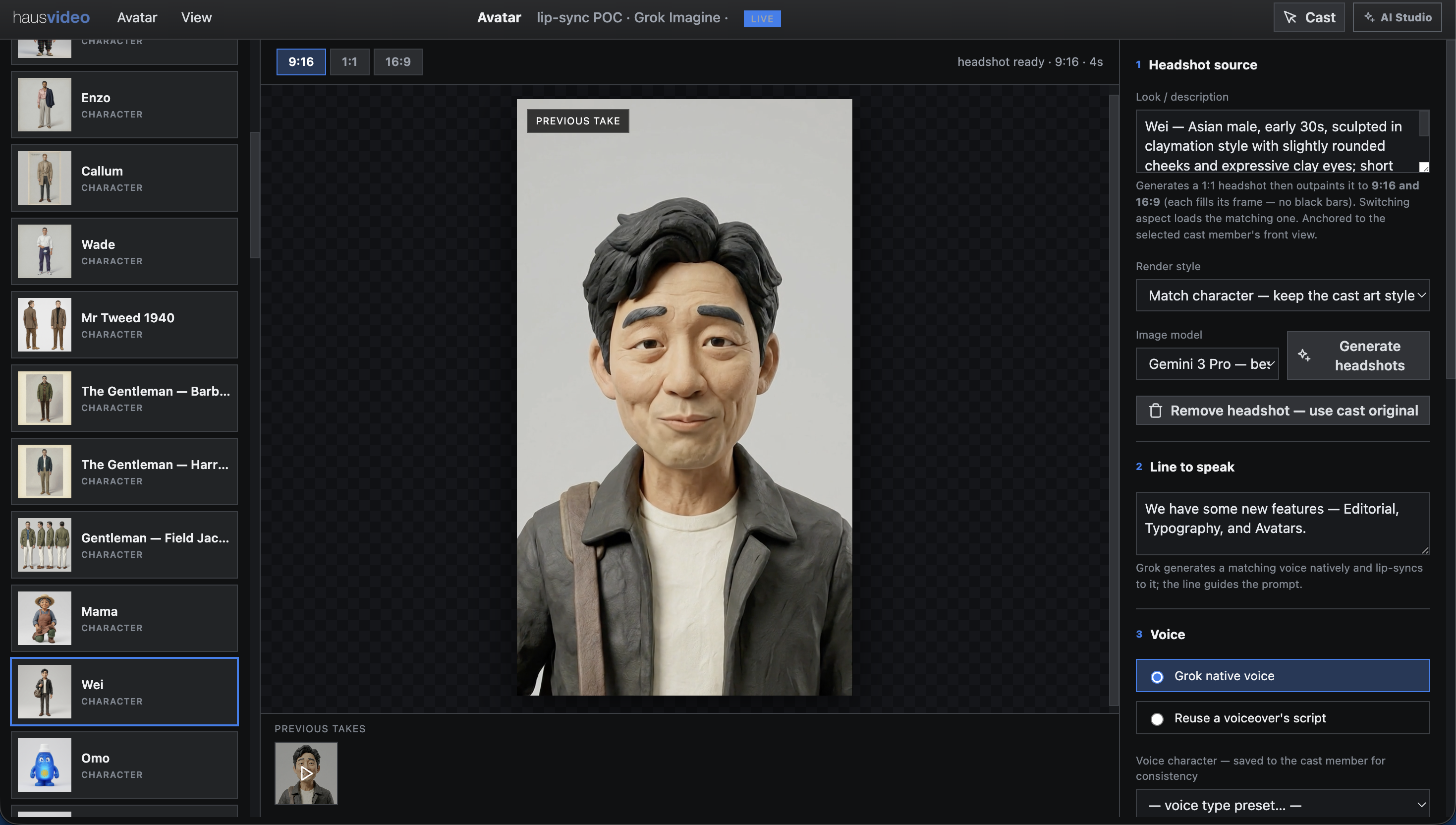Click the LIVE status badge
Image resolution: width=1456 pixels, height=825 pixels.
point(762,18)
